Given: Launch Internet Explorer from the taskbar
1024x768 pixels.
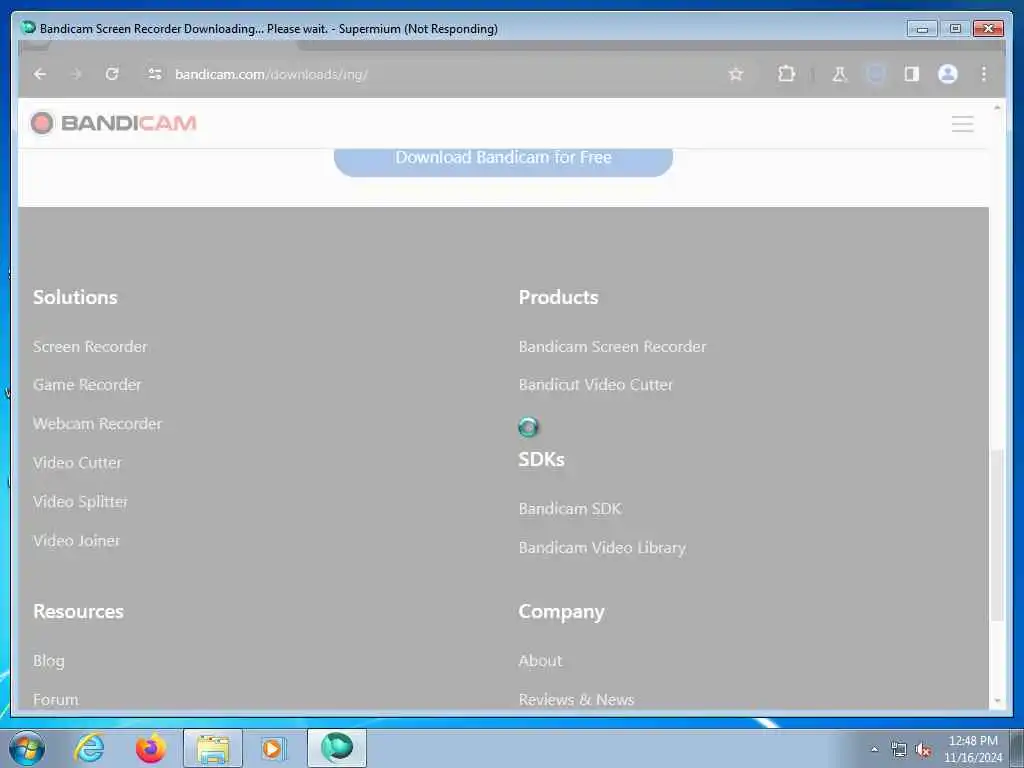Looking at the screenshot, I should click(89, 748).
